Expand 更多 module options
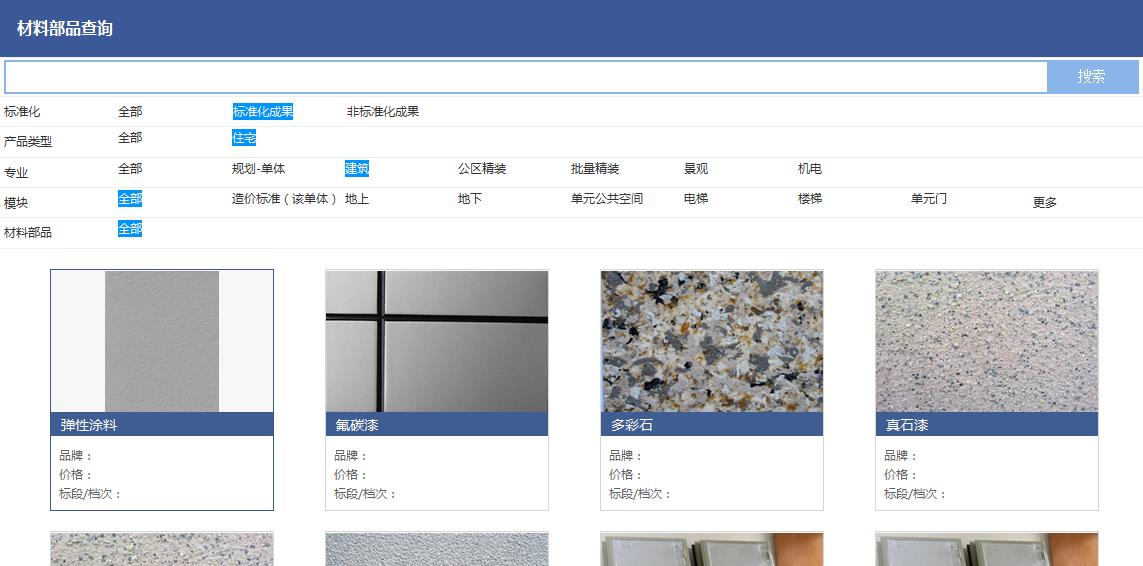Viewport: 1143px width, 566px height. [x=1044, y=203]
